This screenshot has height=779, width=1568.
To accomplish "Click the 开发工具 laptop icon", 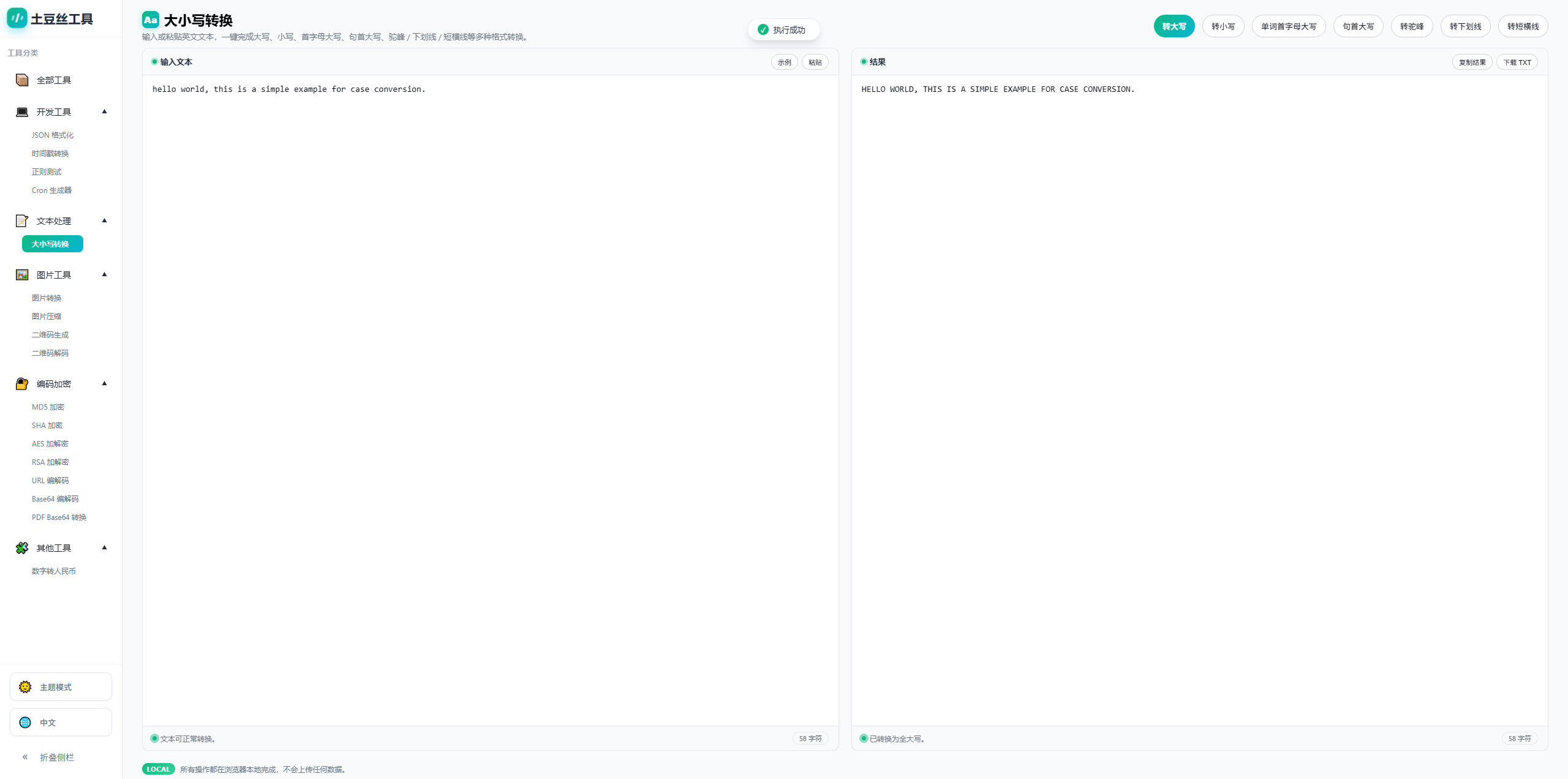I will [x=22, y=112].
